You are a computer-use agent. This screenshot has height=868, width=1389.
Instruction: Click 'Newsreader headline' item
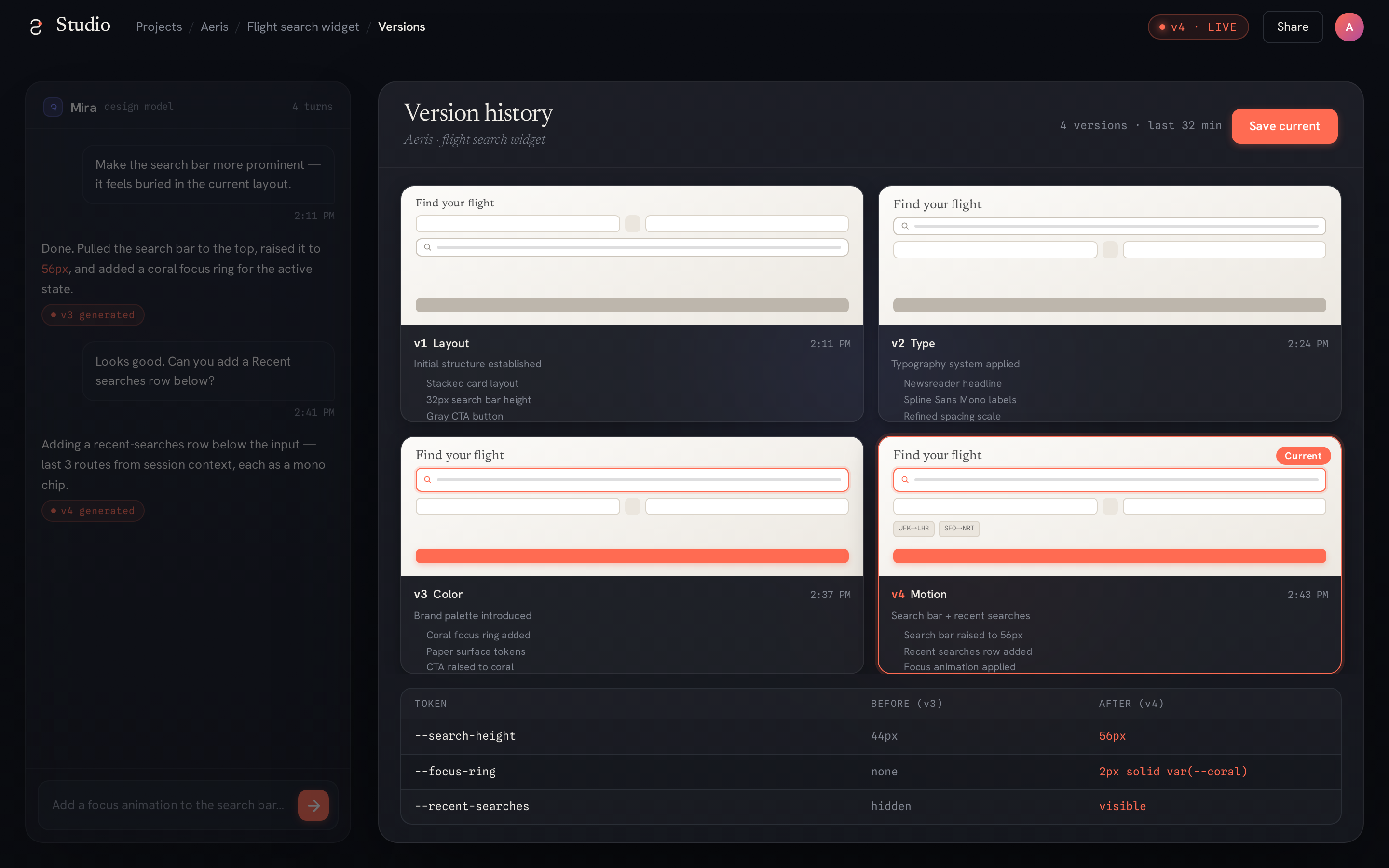(953, 383)
